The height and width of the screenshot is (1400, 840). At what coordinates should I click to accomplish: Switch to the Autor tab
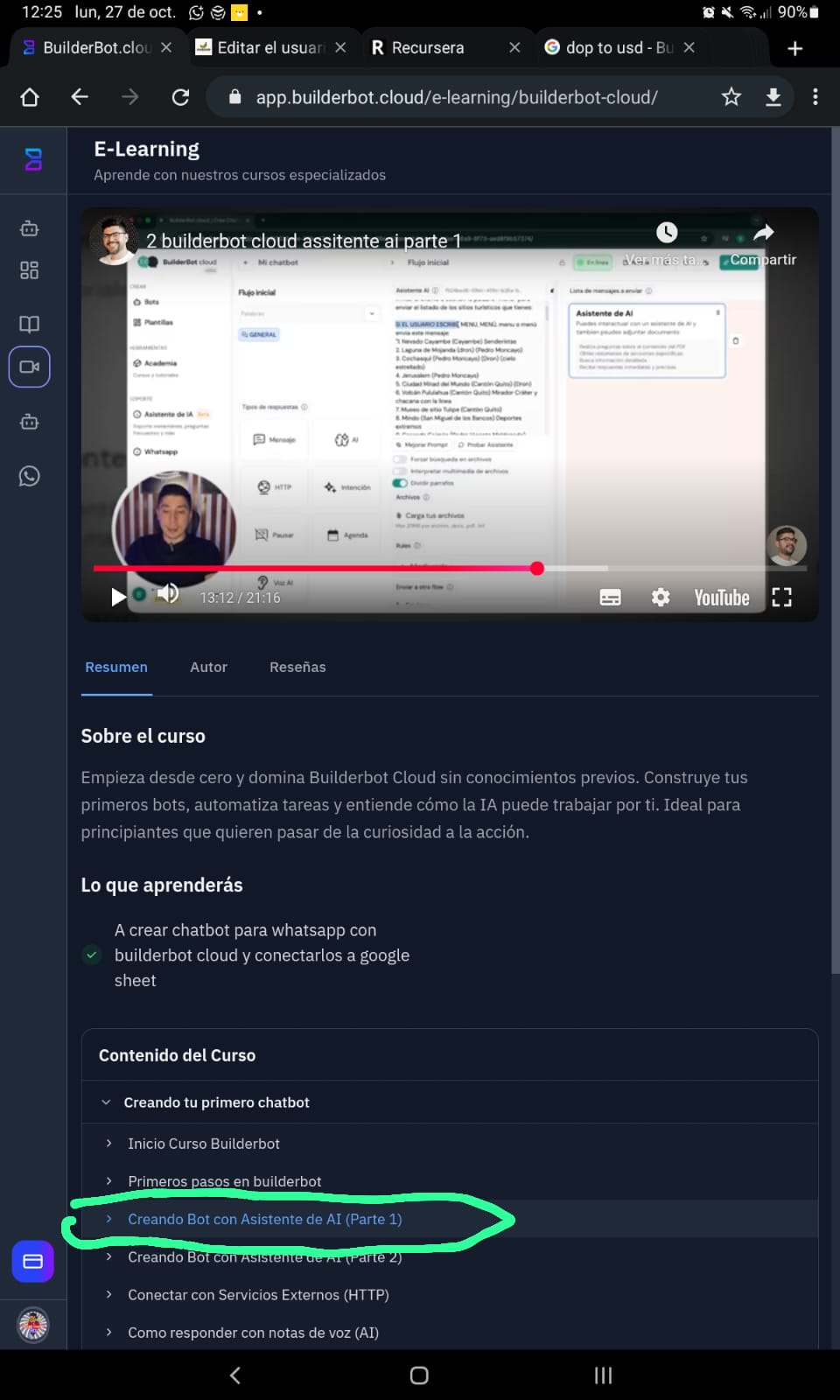(208, 667)
